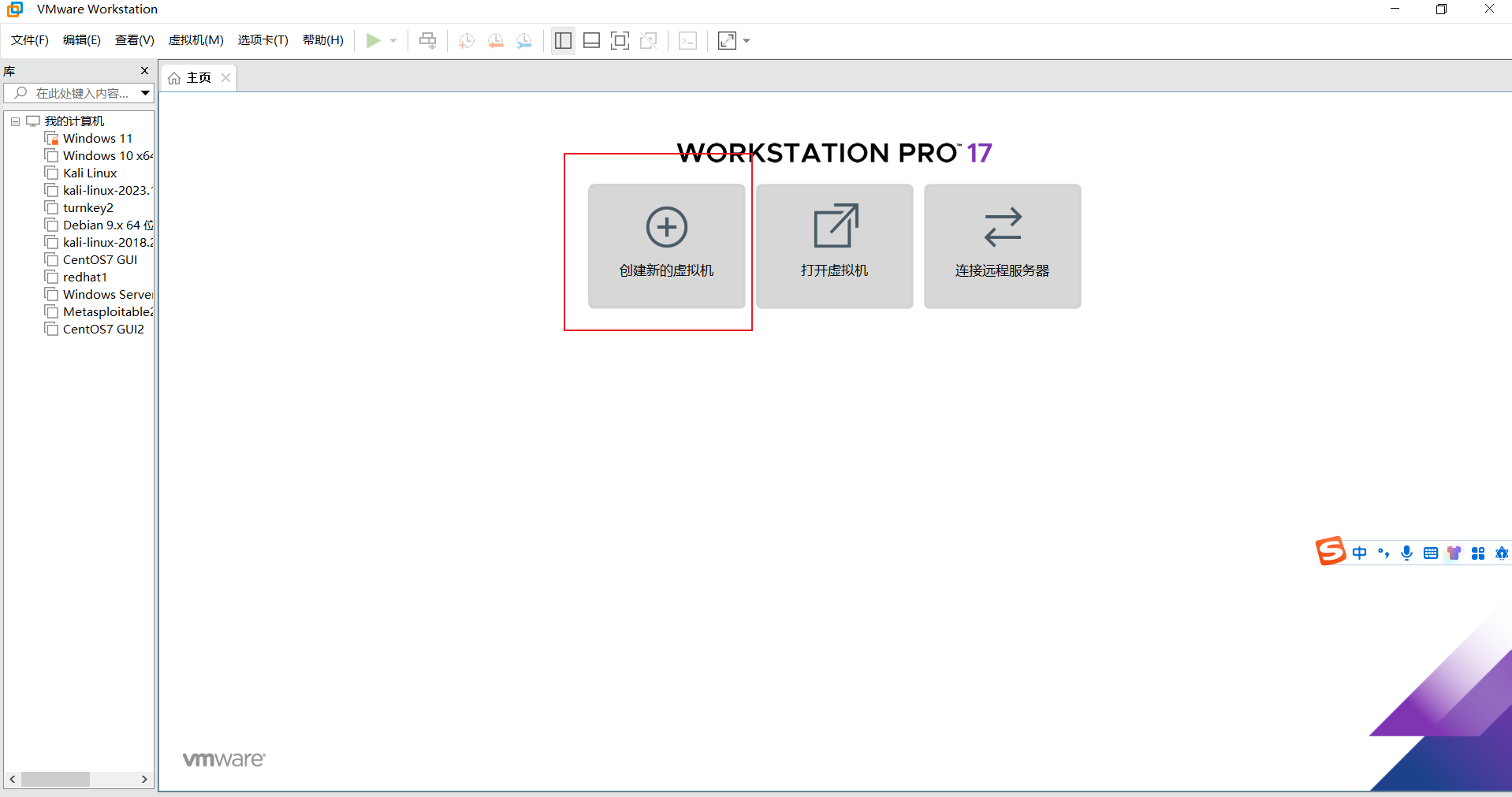1512x797 pixels.
Task: Click Sogou voice input microphone icon
Action: [x=1407, y=553]
